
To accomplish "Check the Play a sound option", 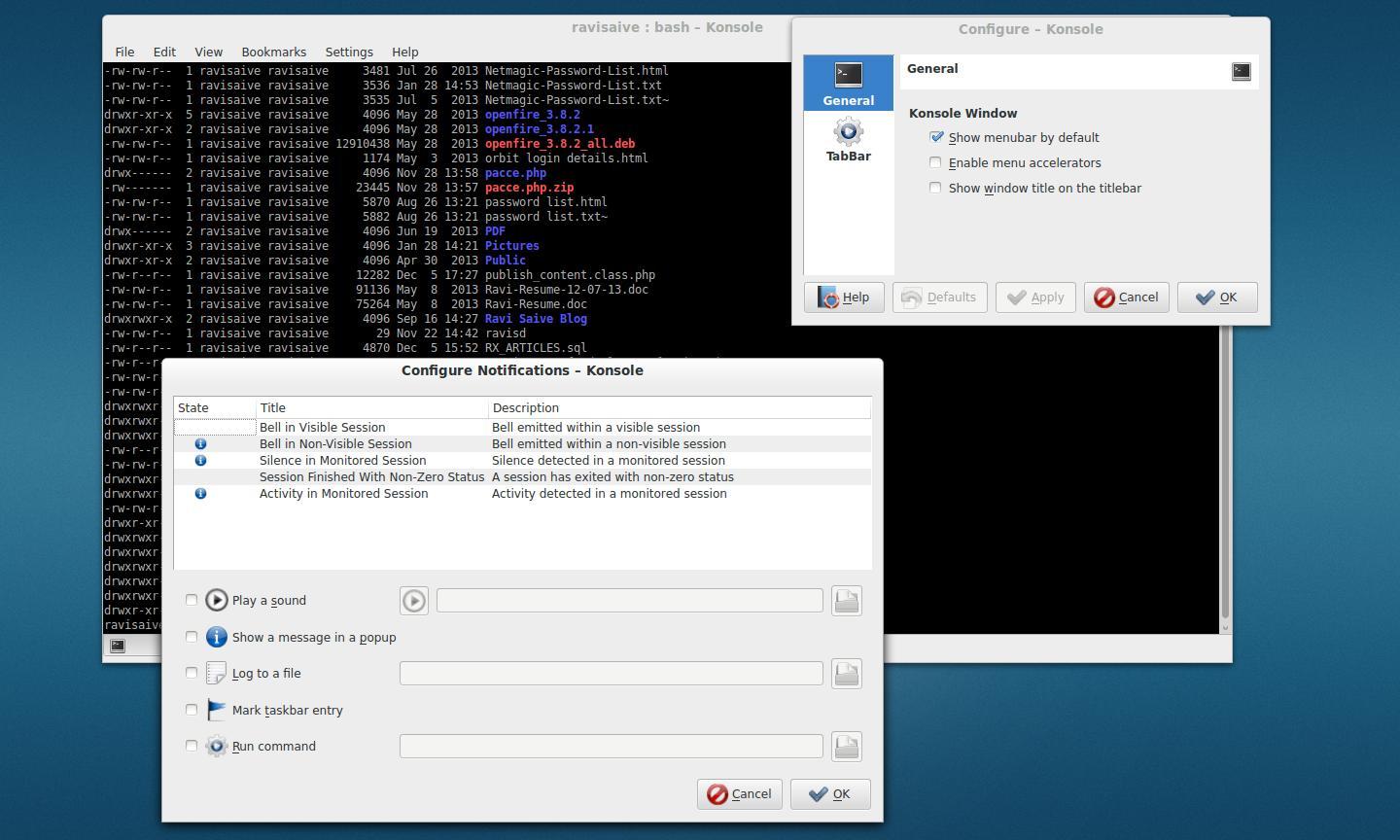I will pyautogui.click(x=192, y=600).
